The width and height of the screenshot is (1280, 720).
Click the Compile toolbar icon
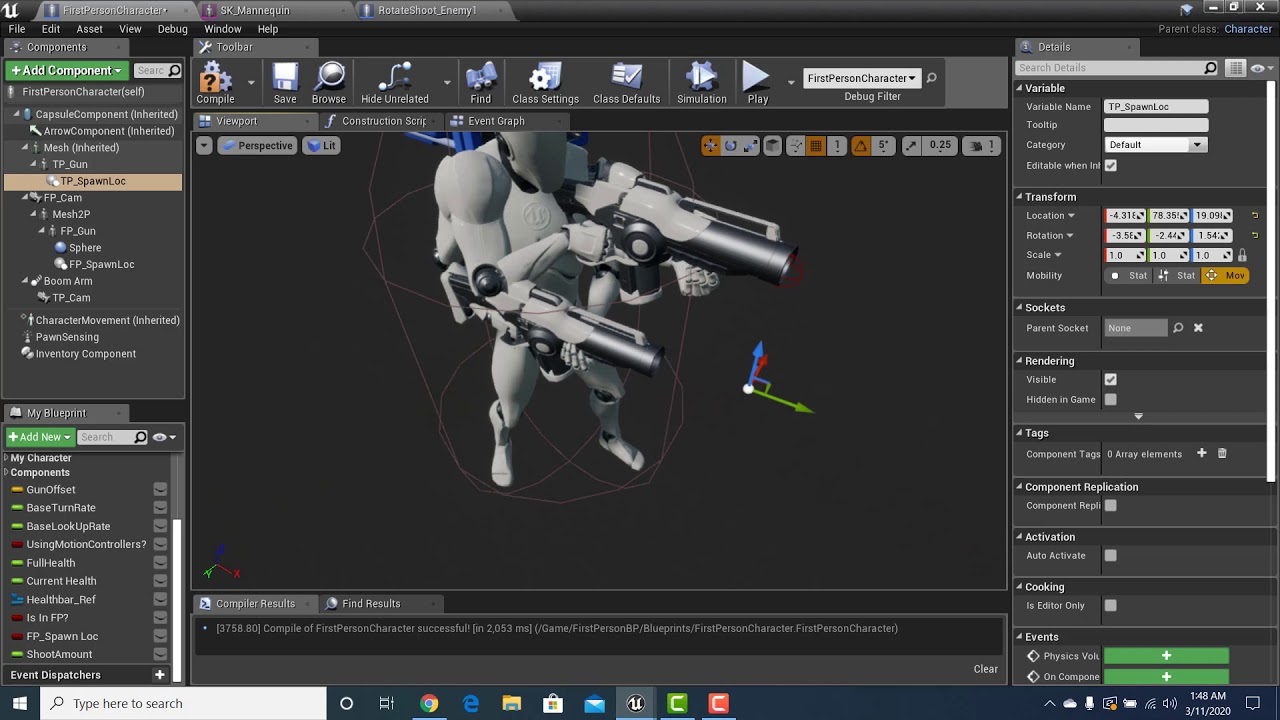[215, 80]
